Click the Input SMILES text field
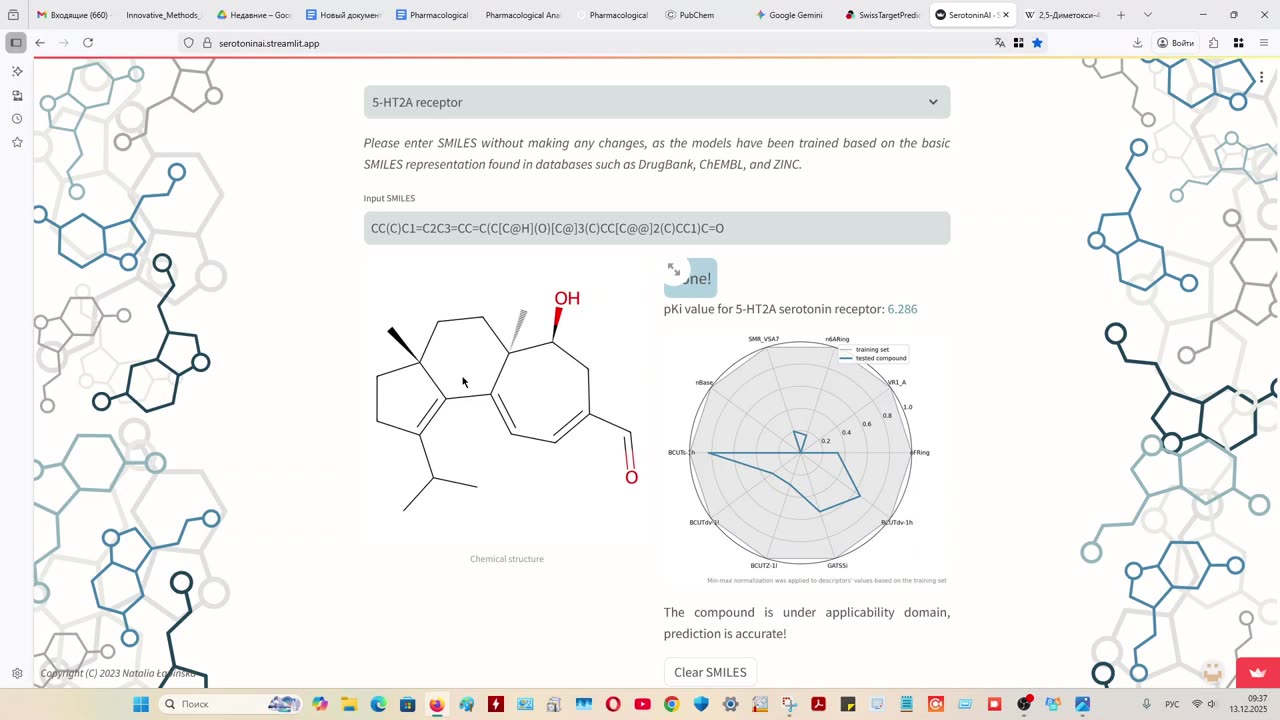Viewport: 1280px width, 720px height. coord(656,228)
